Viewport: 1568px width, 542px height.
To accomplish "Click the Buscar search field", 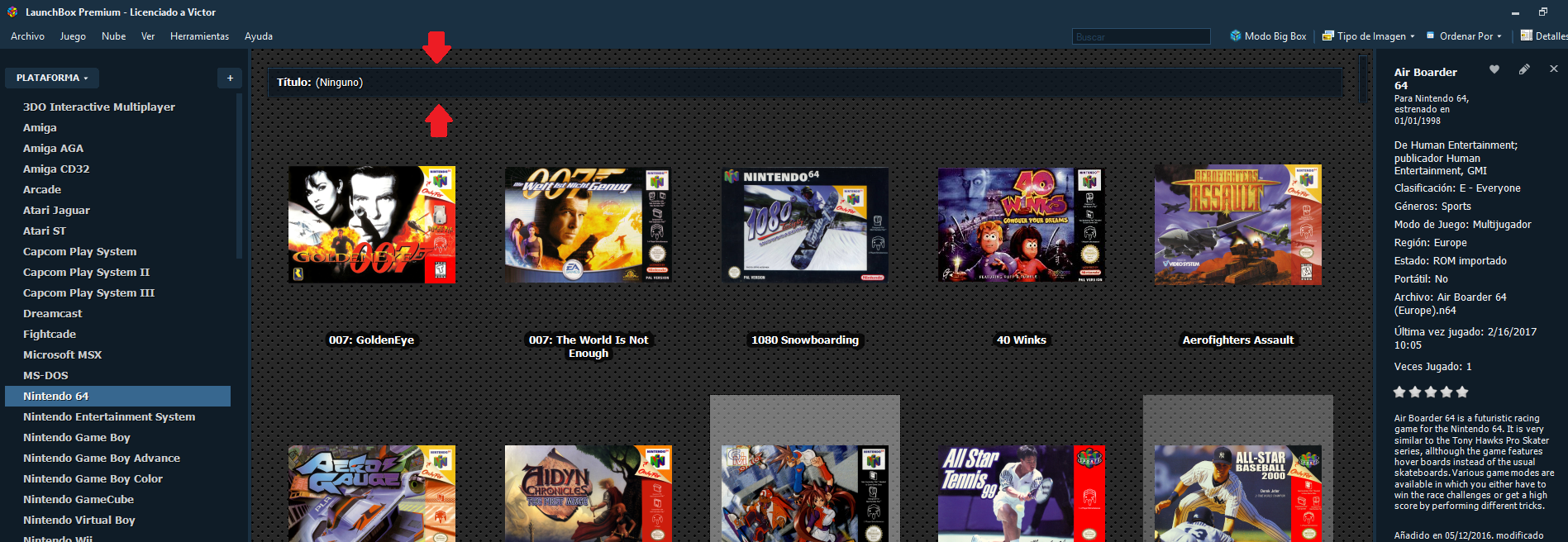I will coord(1141,36).
